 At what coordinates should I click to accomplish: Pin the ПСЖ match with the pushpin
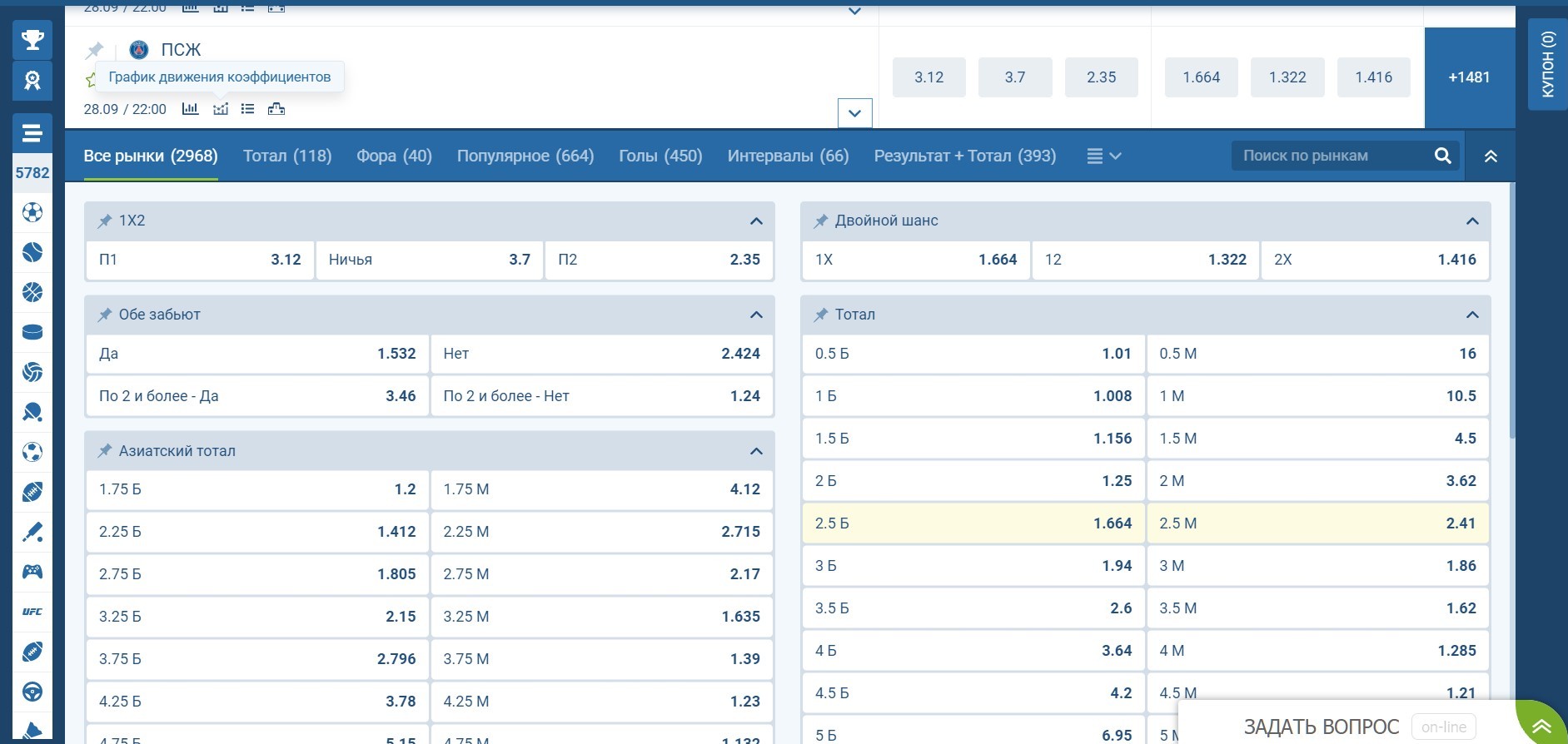[x=94, y=51]
